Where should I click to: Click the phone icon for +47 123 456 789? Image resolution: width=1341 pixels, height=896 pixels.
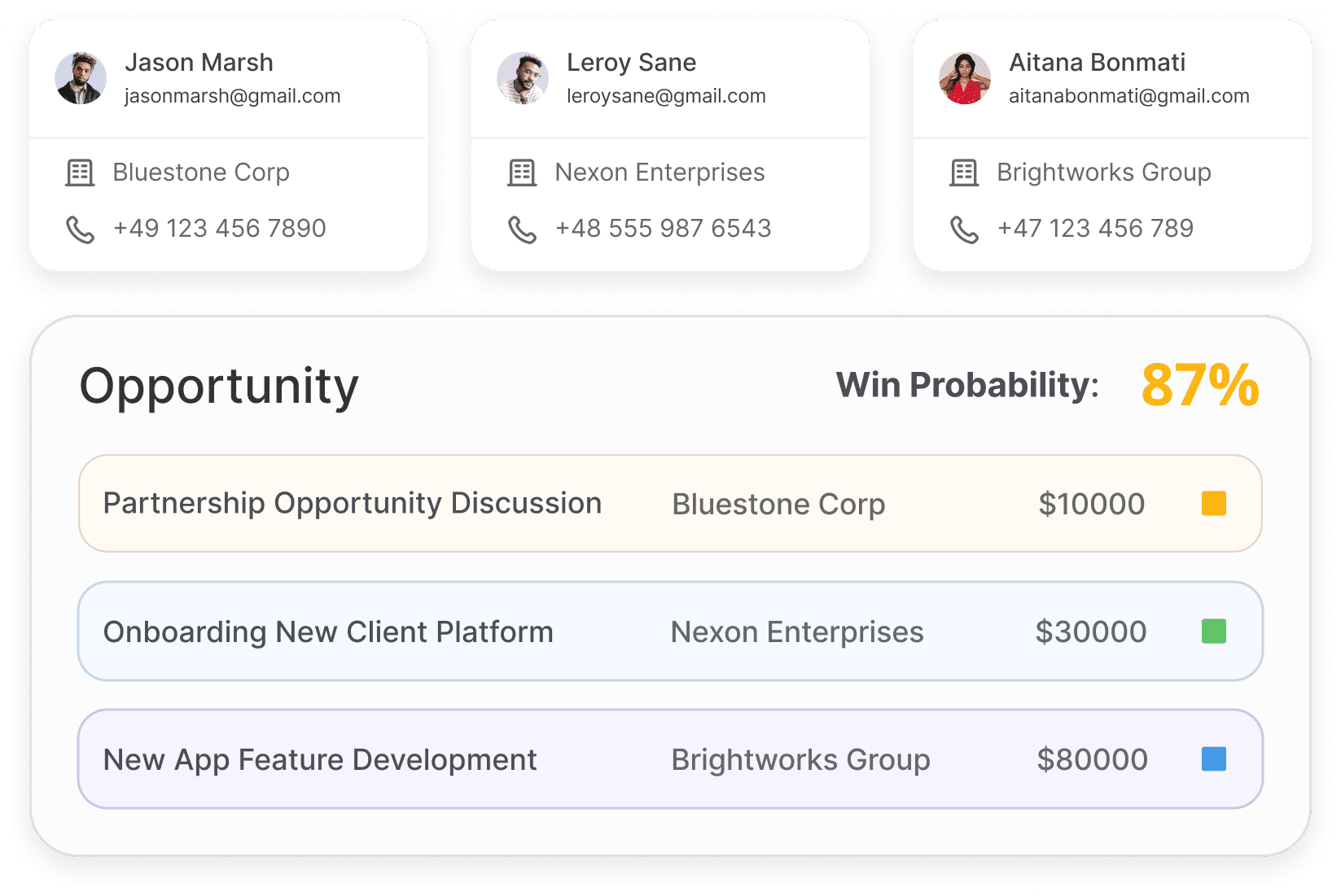(964, 230)
